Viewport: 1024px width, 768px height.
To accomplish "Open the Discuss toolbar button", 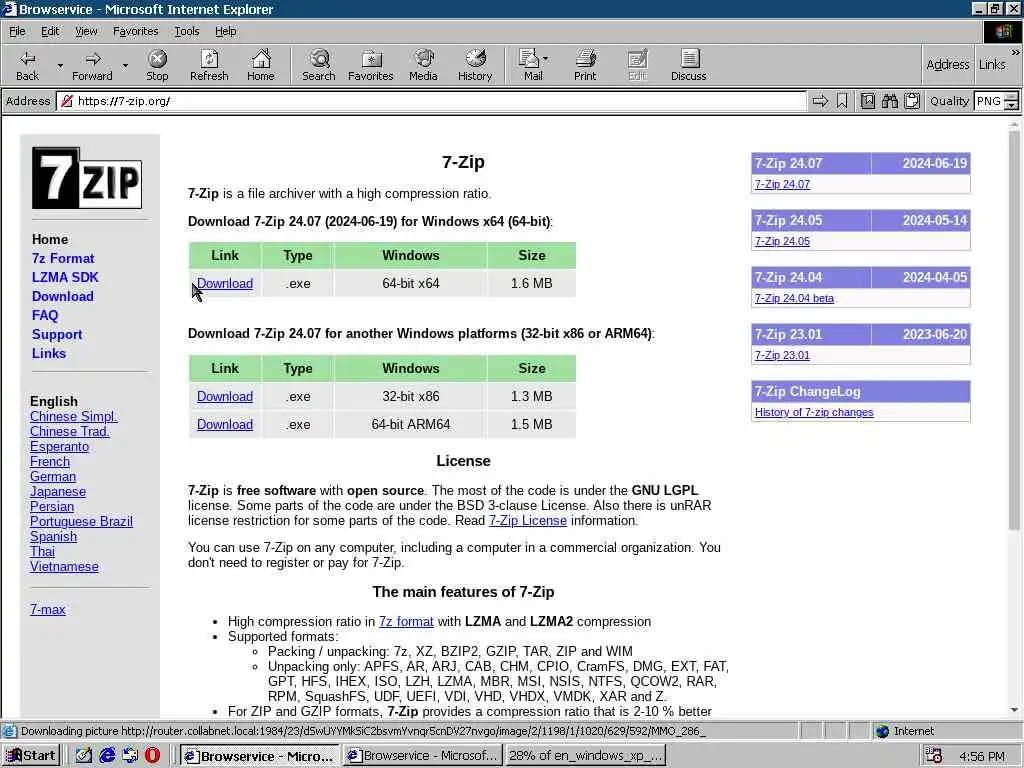I will (x=688, y=65).
